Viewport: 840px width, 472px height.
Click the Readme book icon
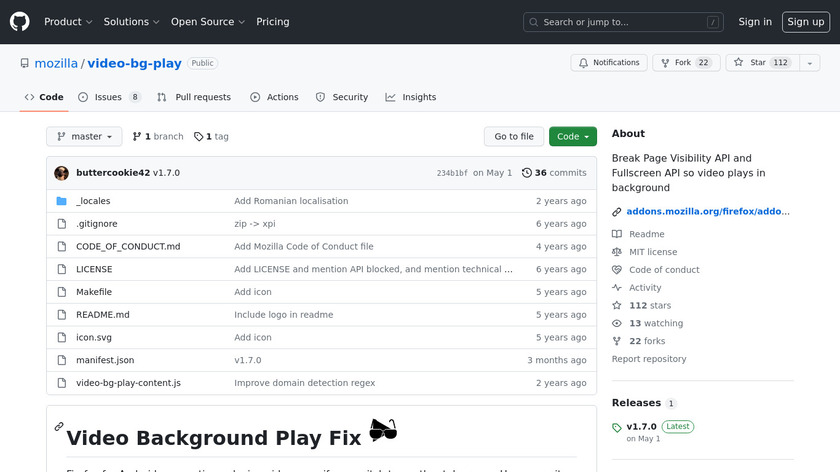click(x=617, y=234)
